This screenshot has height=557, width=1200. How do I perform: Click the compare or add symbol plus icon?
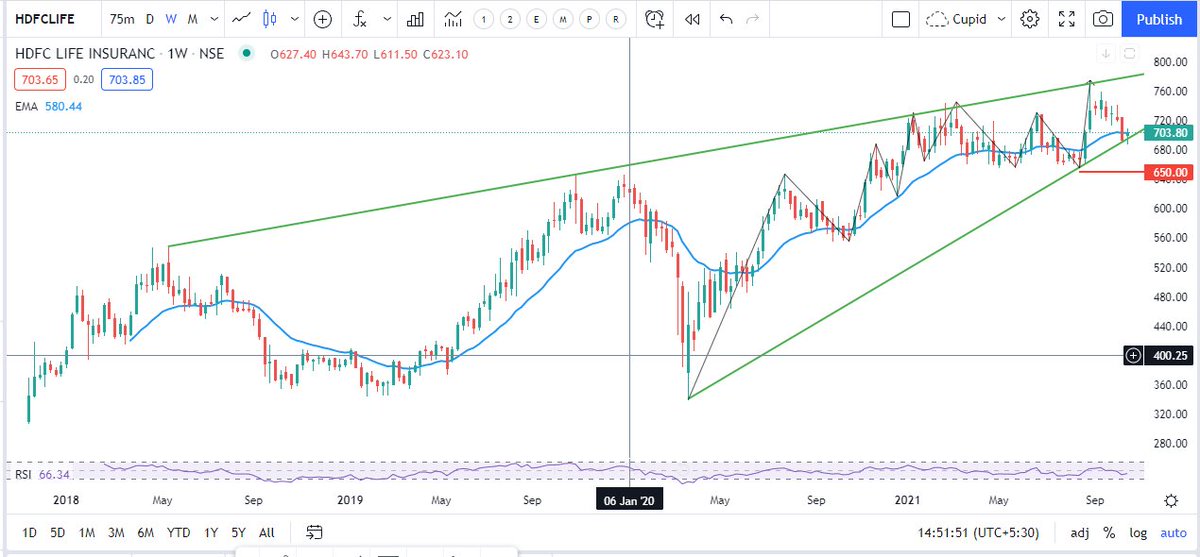(x=323, y=19)
